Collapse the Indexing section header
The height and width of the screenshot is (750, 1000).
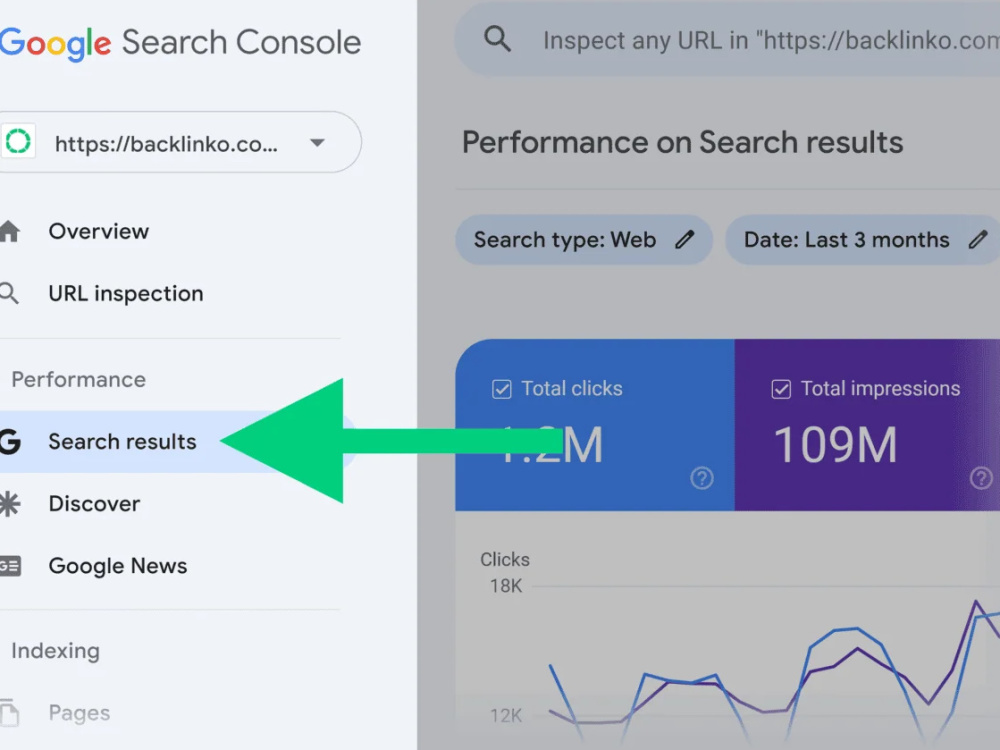click(x=55, y=651)
